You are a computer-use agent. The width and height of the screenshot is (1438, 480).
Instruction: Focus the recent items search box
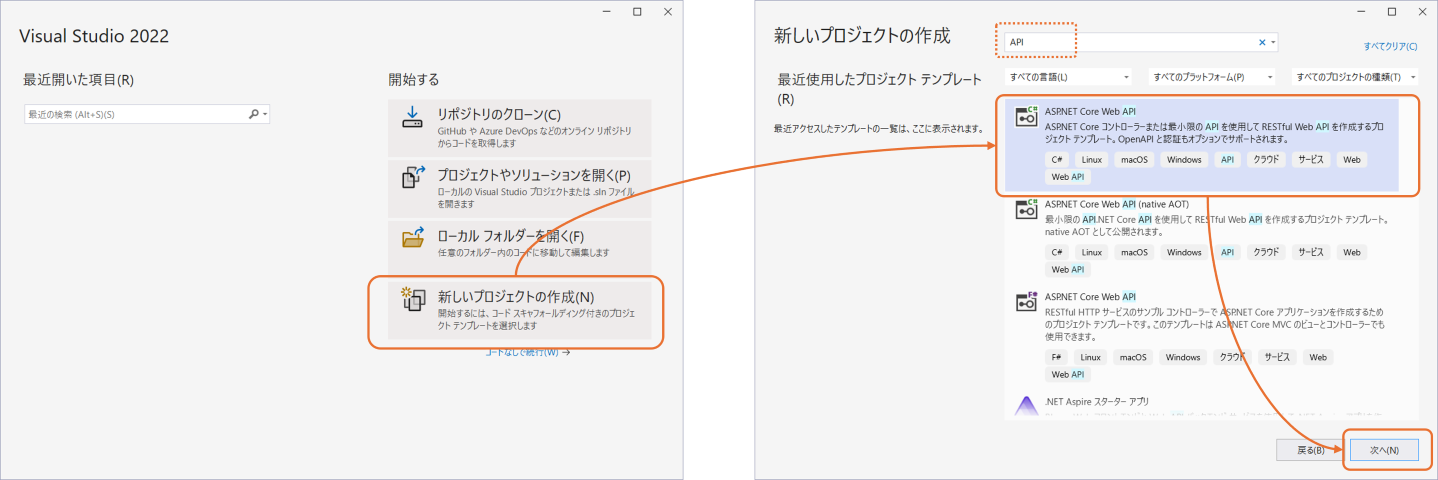point(135,115)
